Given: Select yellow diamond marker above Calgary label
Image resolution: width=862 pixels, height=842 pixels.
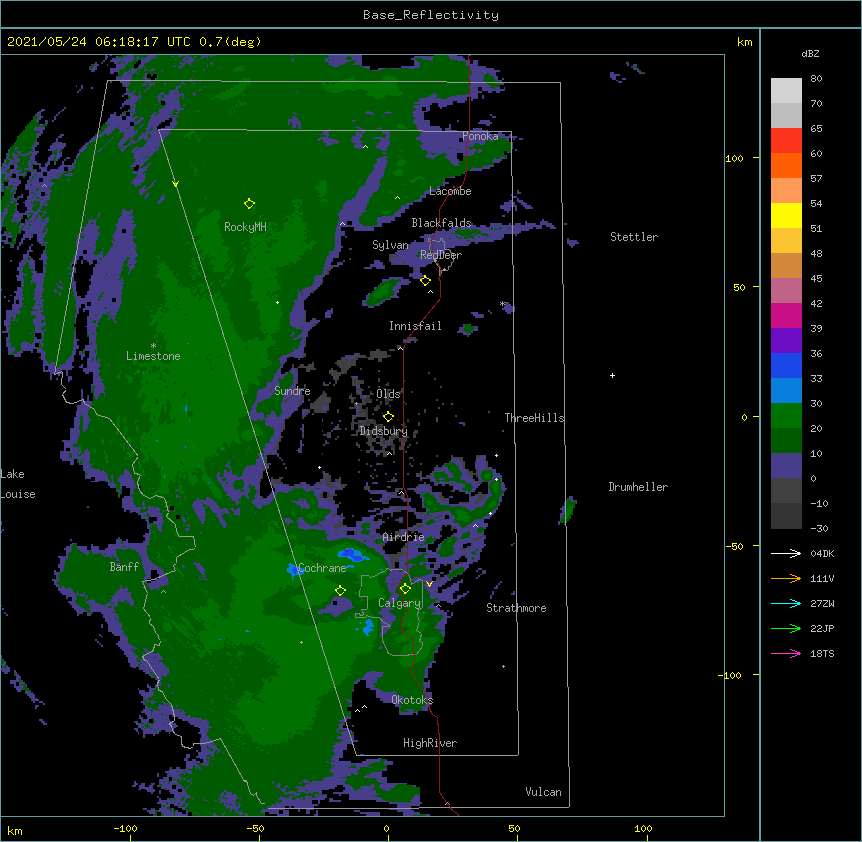Looking at the screenshot, I should (x=405, y=589).
